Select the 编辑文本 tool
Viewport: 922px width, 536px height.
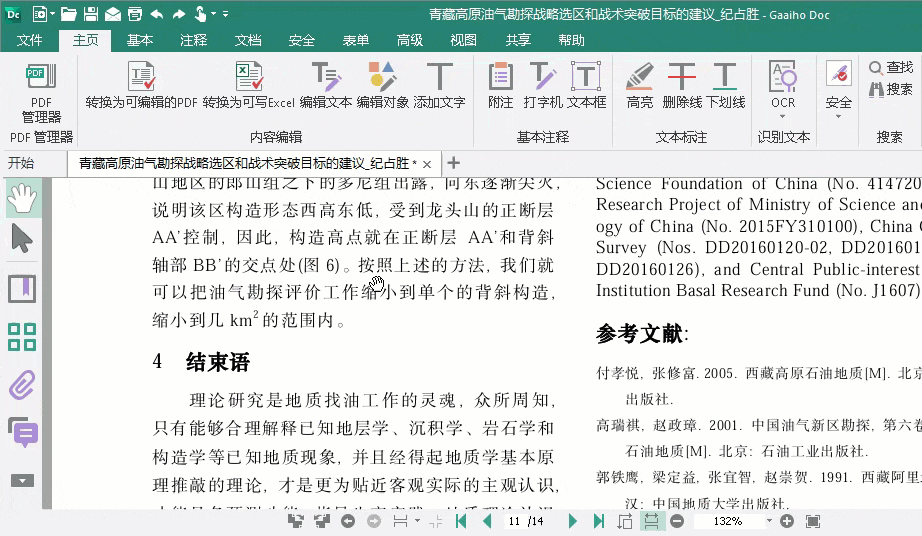pyautogui.click(x=326, y=85)
